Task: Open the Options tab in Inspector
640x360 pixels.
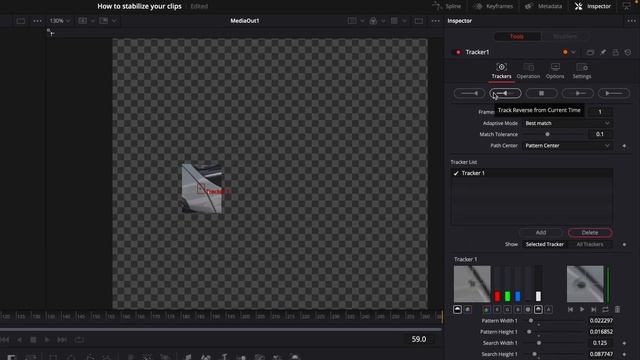Action: [555, 71]
